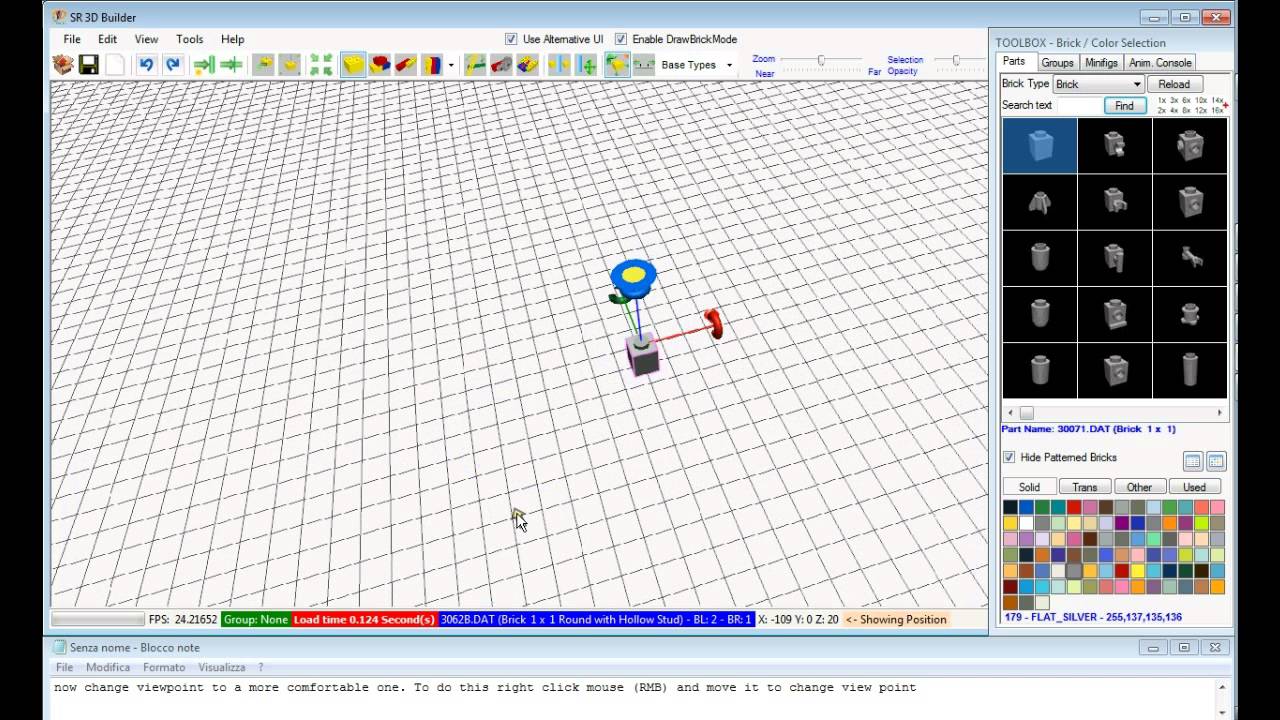1280x720 pixels.
Task: Open the Edit menu
Action: pyautogui.click(x=107, y=39)
